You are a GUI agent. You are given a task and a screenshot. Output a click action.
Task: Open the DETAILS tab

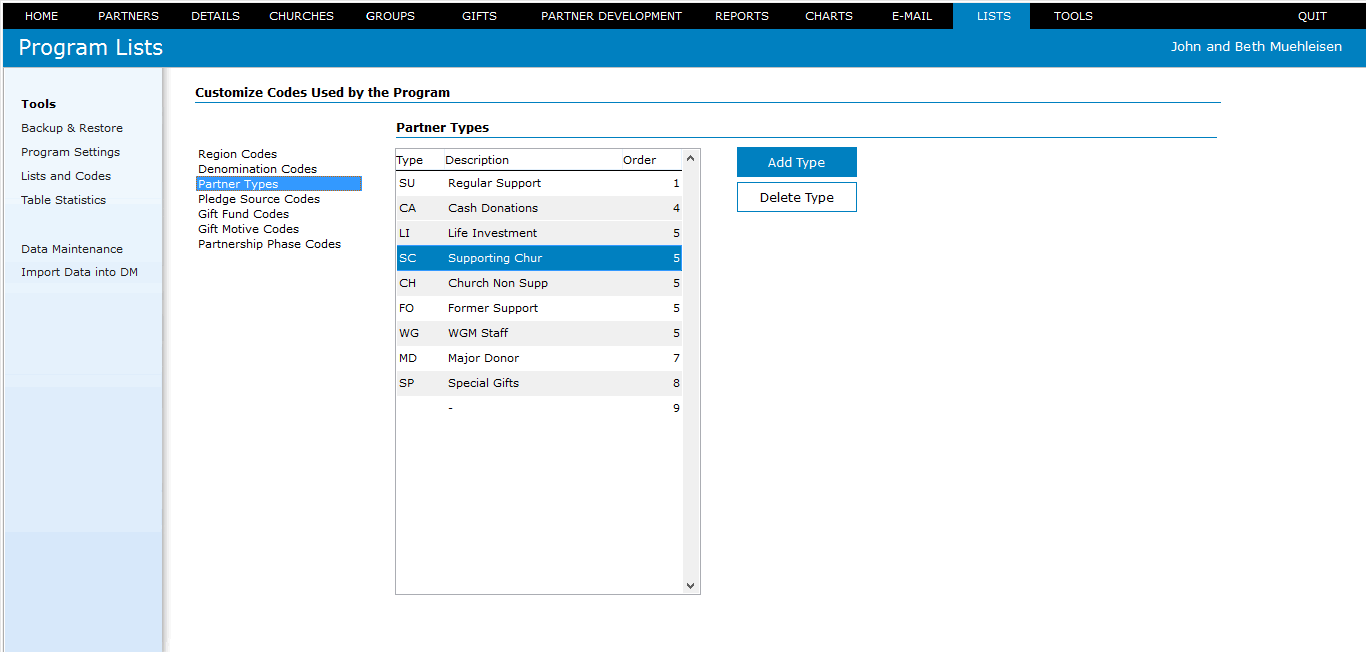point(215,16)
